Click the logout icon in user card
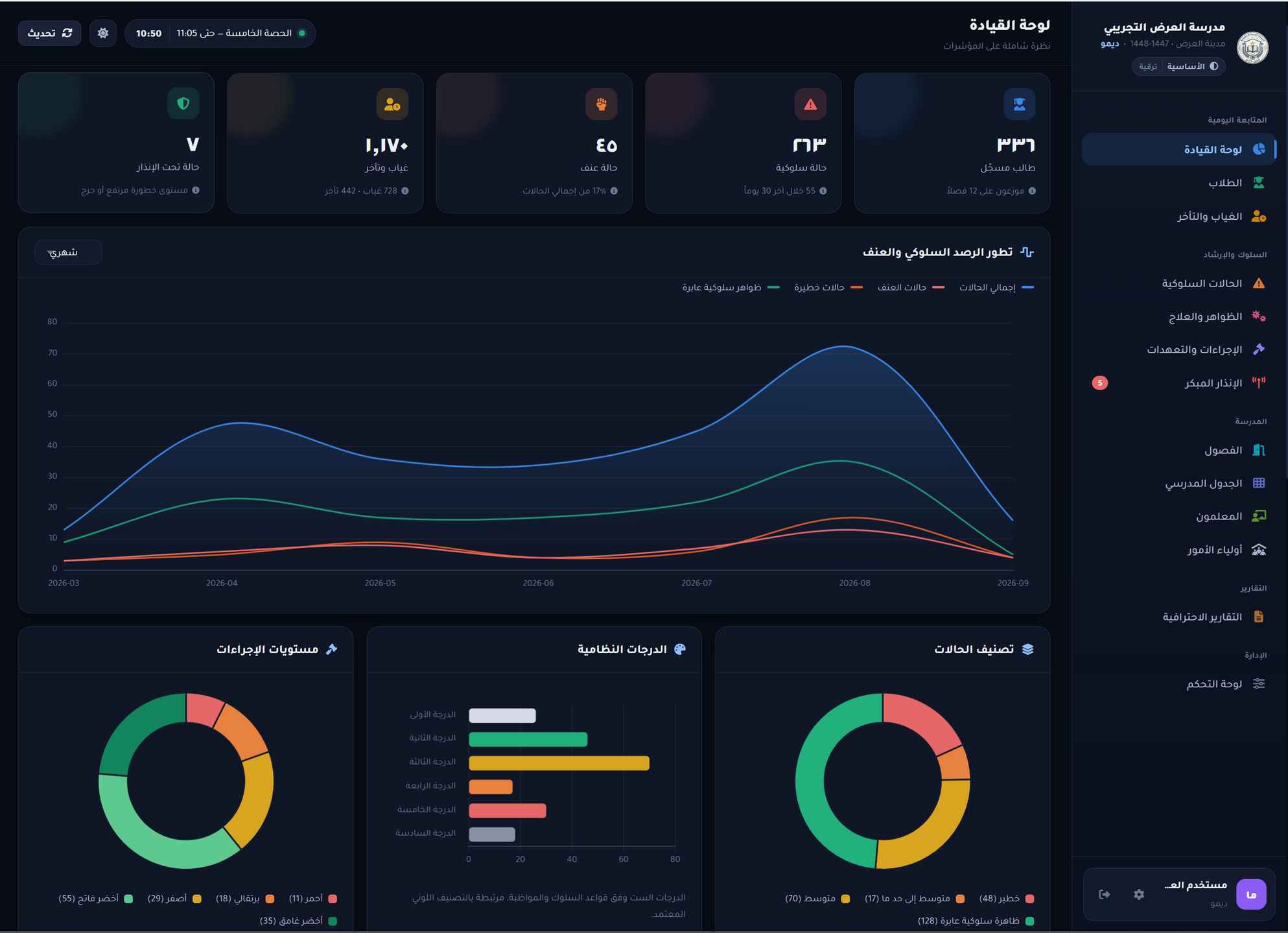This screenshot has width=1288, height=933. point(1105,895)
